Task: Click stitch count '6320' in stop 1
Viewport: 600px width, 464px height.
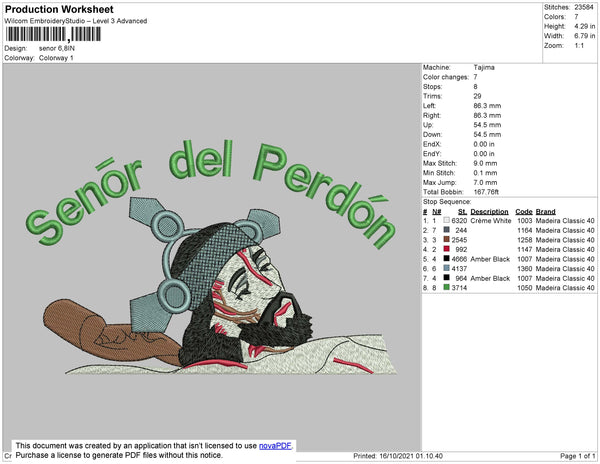Action: click(x=459, y=221)
